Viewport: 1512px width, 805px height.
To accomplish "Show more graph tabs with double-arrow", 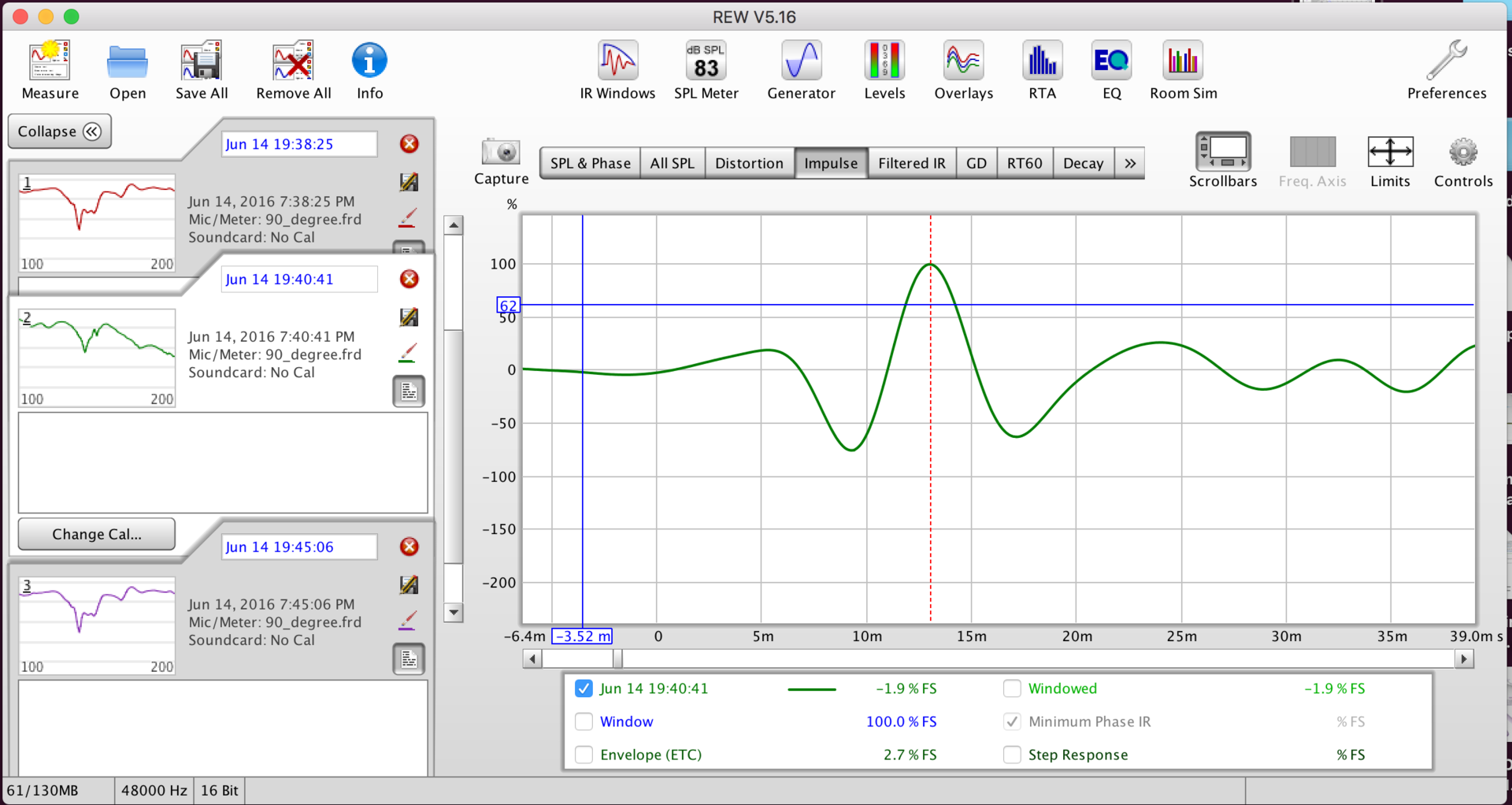I will click(x=1130, y=163).
